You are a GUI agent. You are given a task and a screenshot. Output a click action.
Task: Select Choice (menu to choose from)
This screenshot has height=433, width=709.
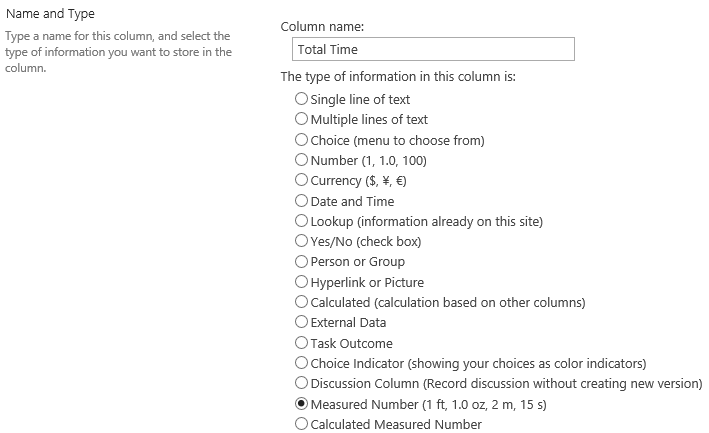point(301,140)
